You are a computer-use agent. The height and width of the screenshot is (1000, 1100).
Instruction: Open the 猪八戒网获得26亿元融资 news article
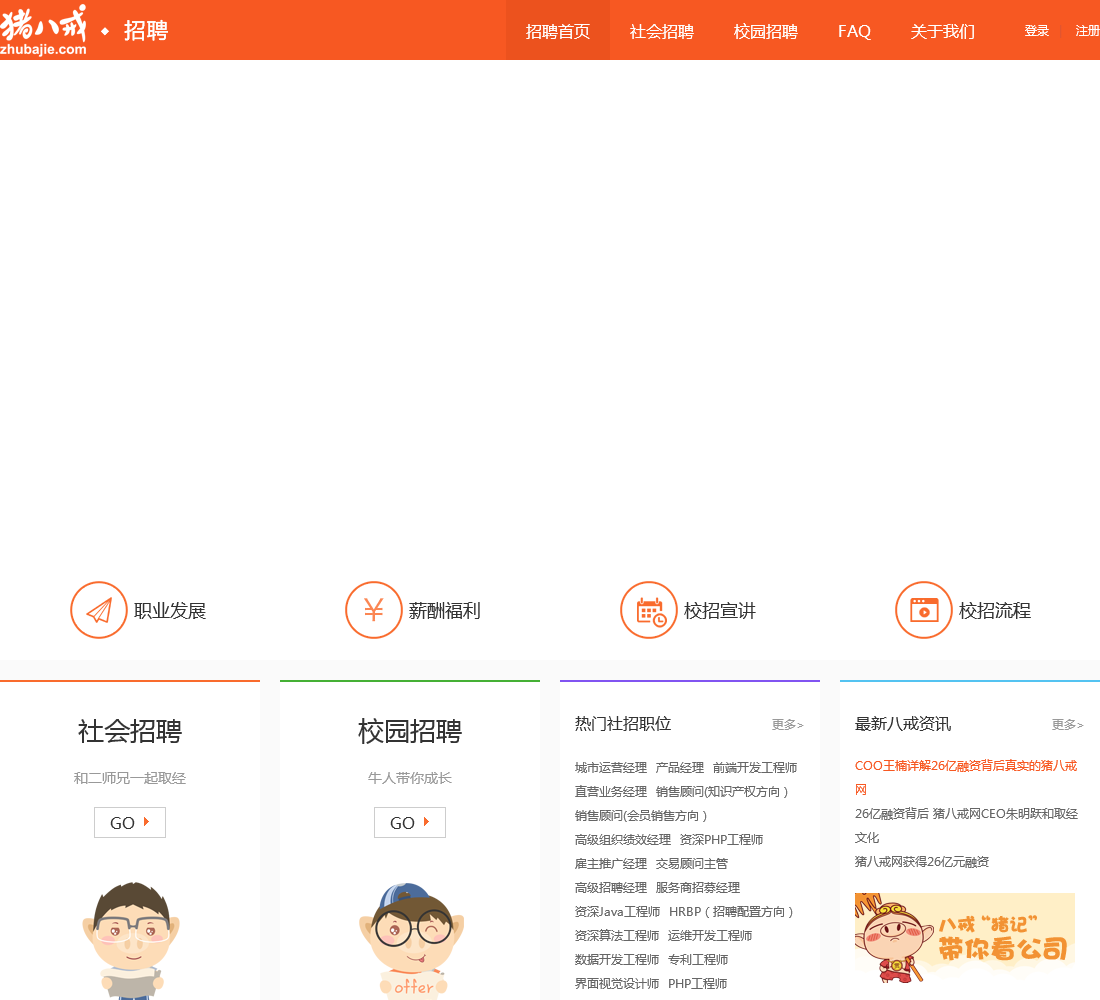[x=922, y=862]
